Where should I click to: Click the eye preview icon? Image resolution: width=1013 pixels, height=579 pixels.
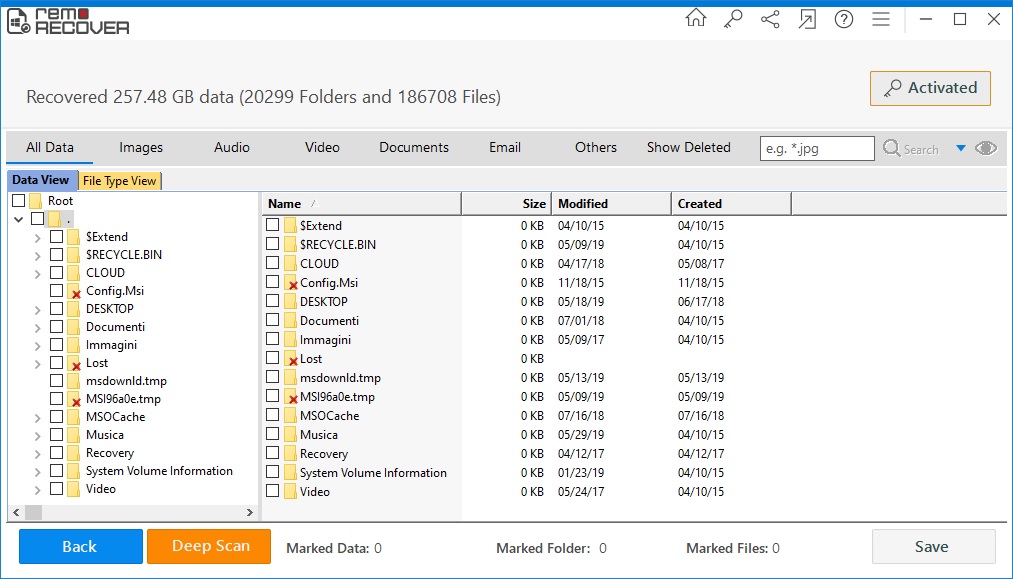point(986,148)
